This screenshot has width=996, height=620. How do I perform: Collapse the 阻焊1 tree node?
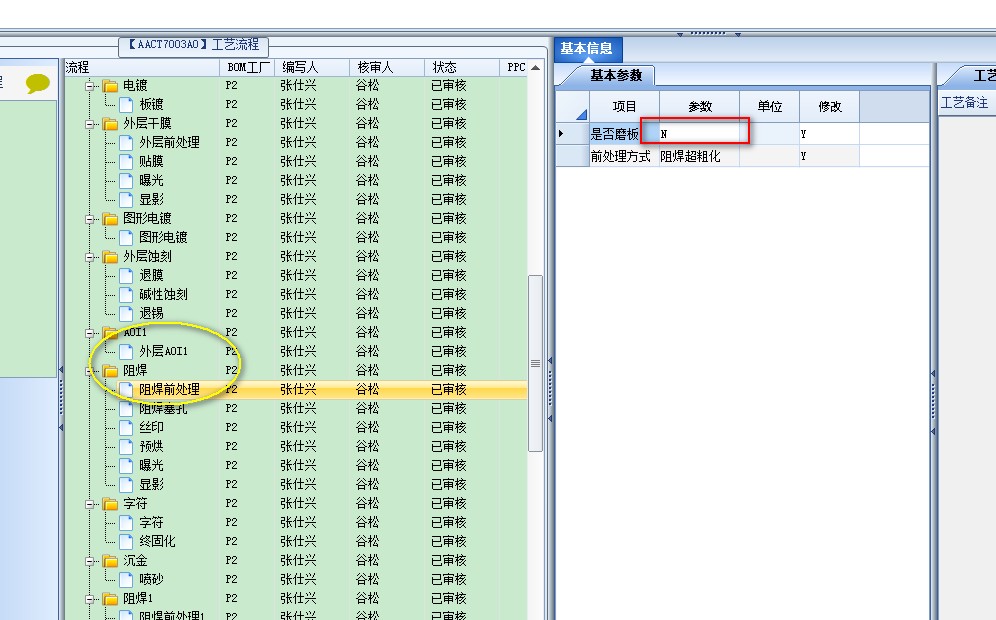coord(90,600)
